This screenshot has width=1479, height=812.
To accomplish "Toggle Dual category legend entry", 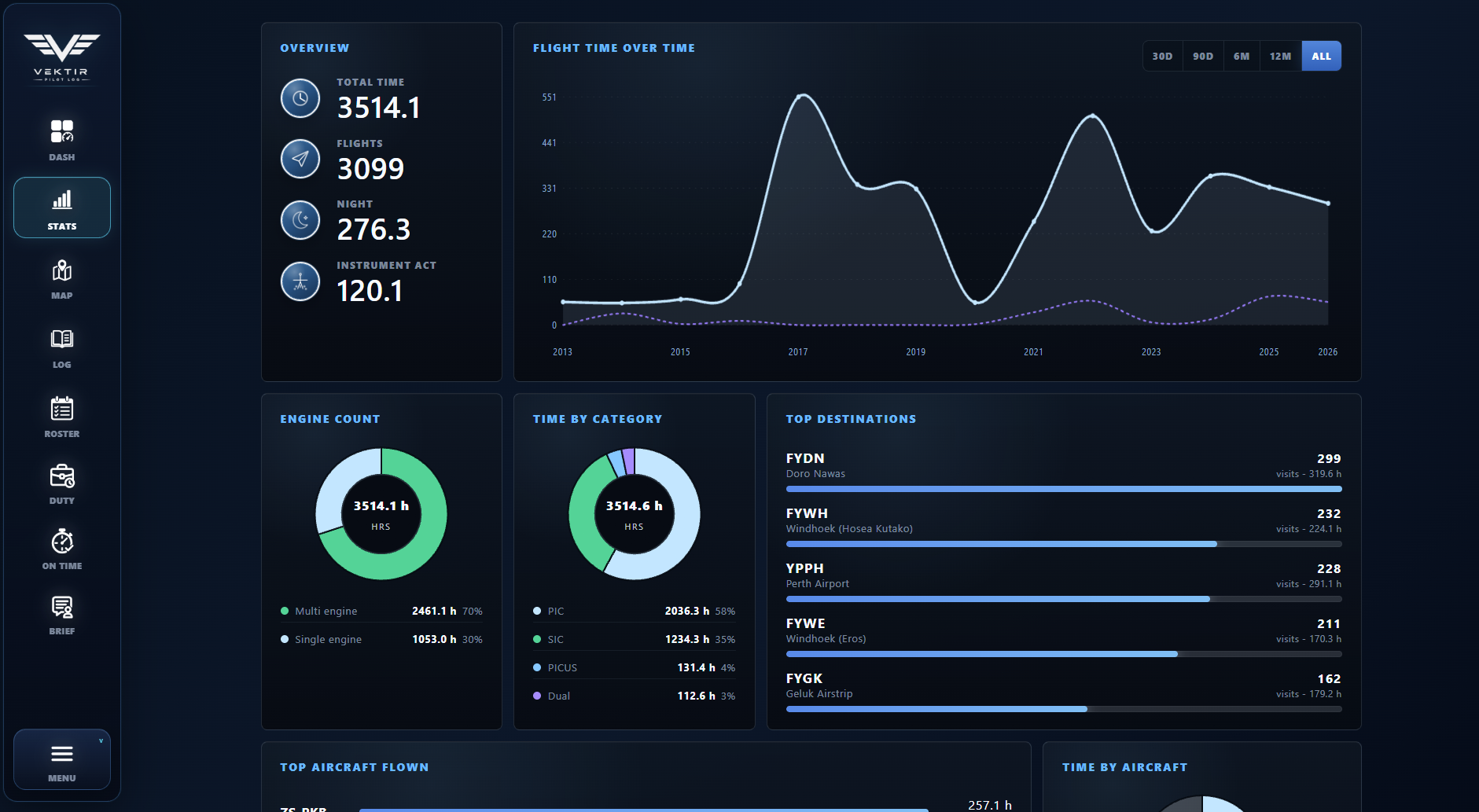I will 635,696.
